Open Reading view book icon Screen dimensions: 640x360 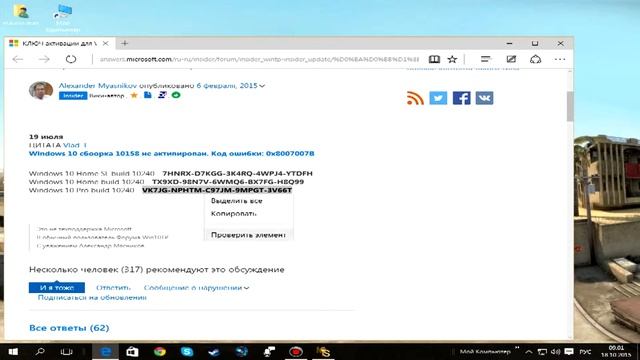pos(434,60)
